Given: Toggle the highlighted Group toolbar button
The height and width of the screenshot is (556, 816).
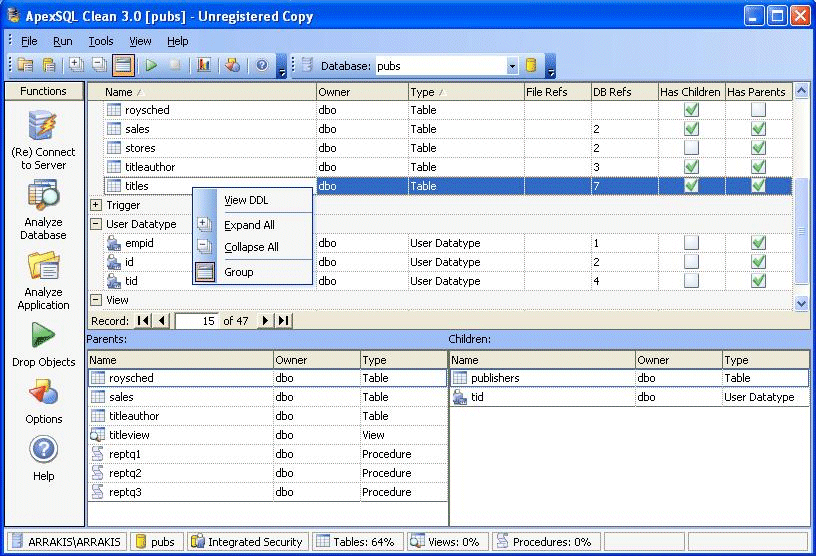Looking at the screenshot, I should (x=123, y=65).
